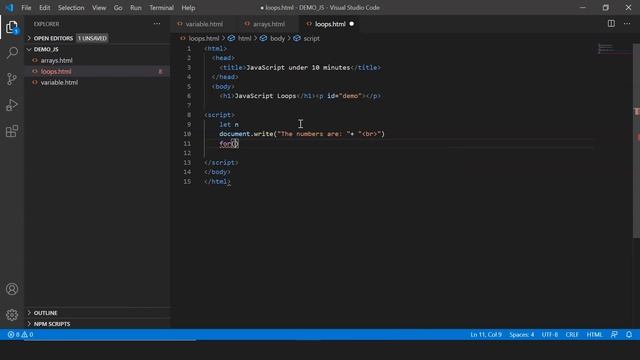Open the Run menu

136,8
